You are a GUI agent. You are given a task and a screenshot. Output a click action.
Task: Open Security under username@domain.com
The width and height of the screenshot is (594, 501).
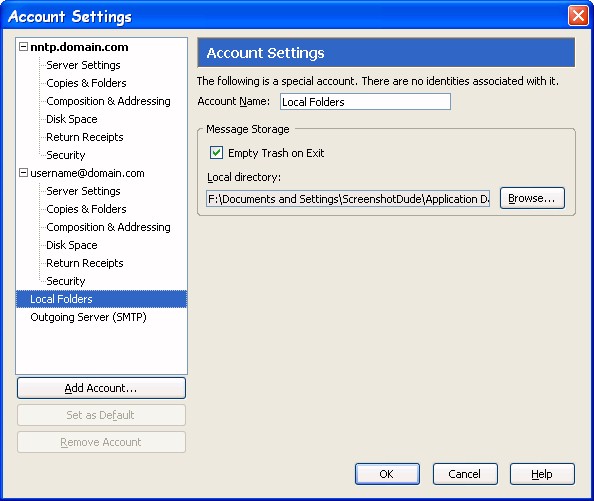66,281
